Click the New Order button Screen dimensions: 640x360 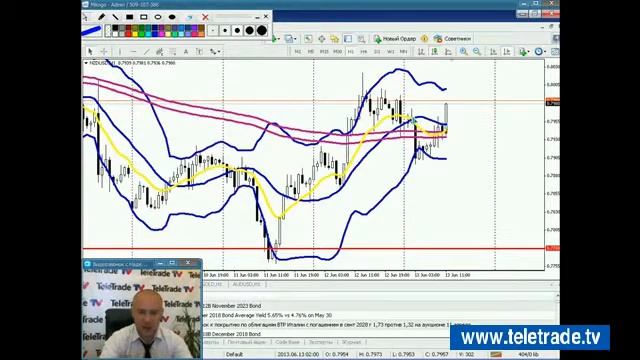[x=395, y=39]
